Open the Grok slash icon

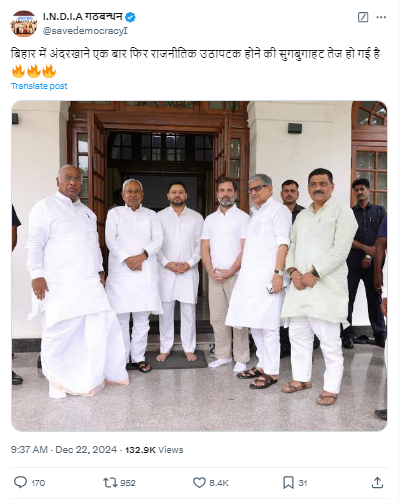click(x=363, y=17)
